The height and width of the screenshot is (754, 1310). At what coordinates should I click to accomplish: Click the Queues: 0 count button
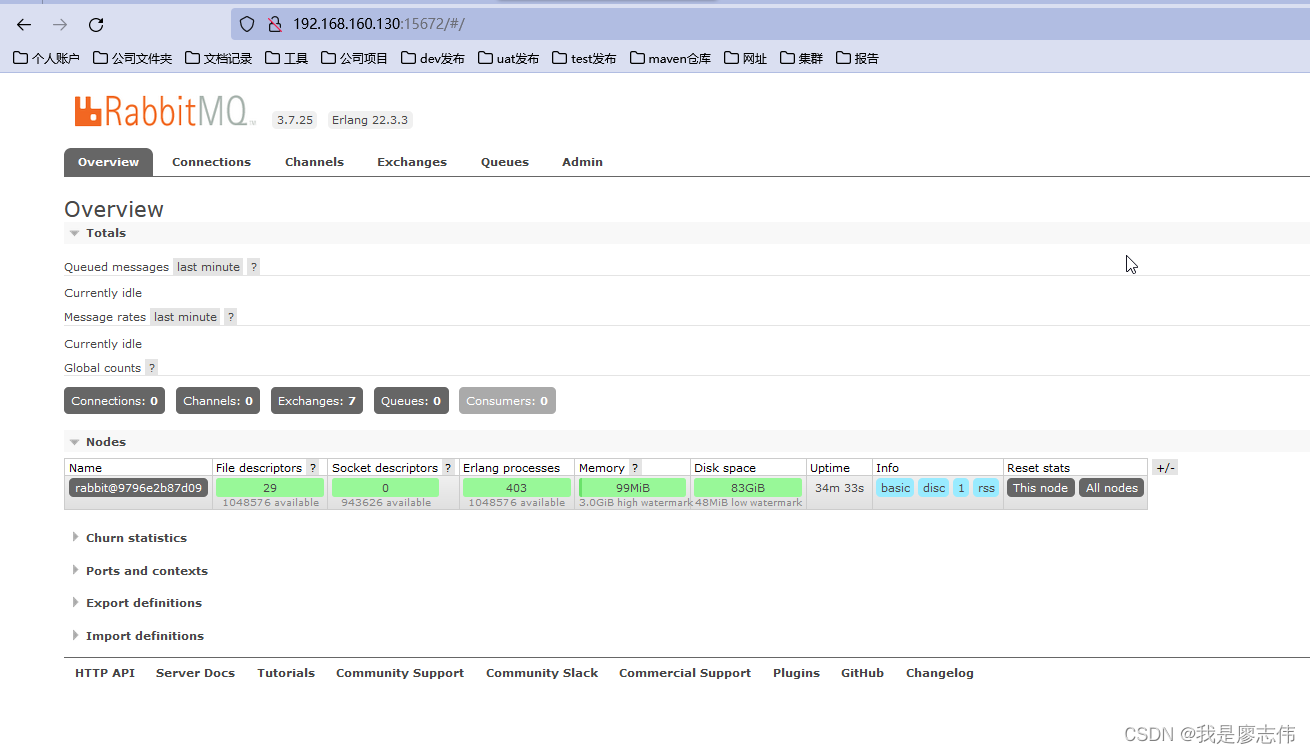point(411,401)
